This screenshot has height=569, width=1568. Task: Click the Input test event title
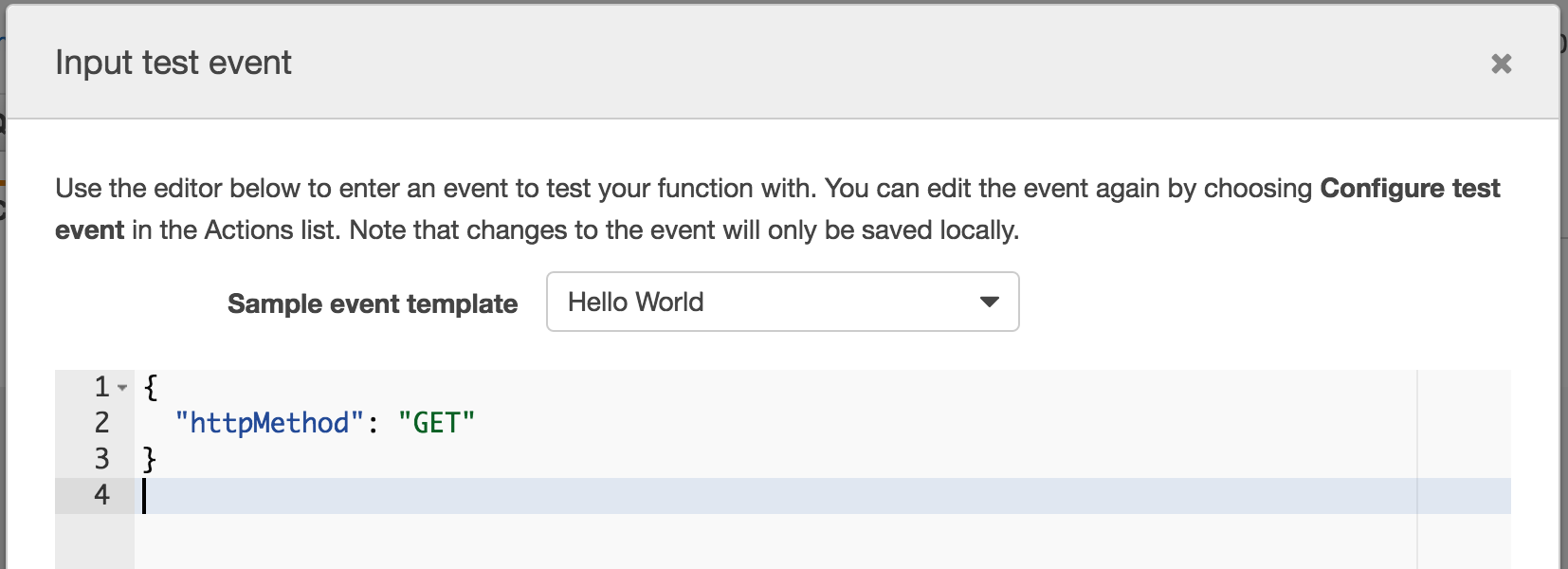click(x=173, y=63)
